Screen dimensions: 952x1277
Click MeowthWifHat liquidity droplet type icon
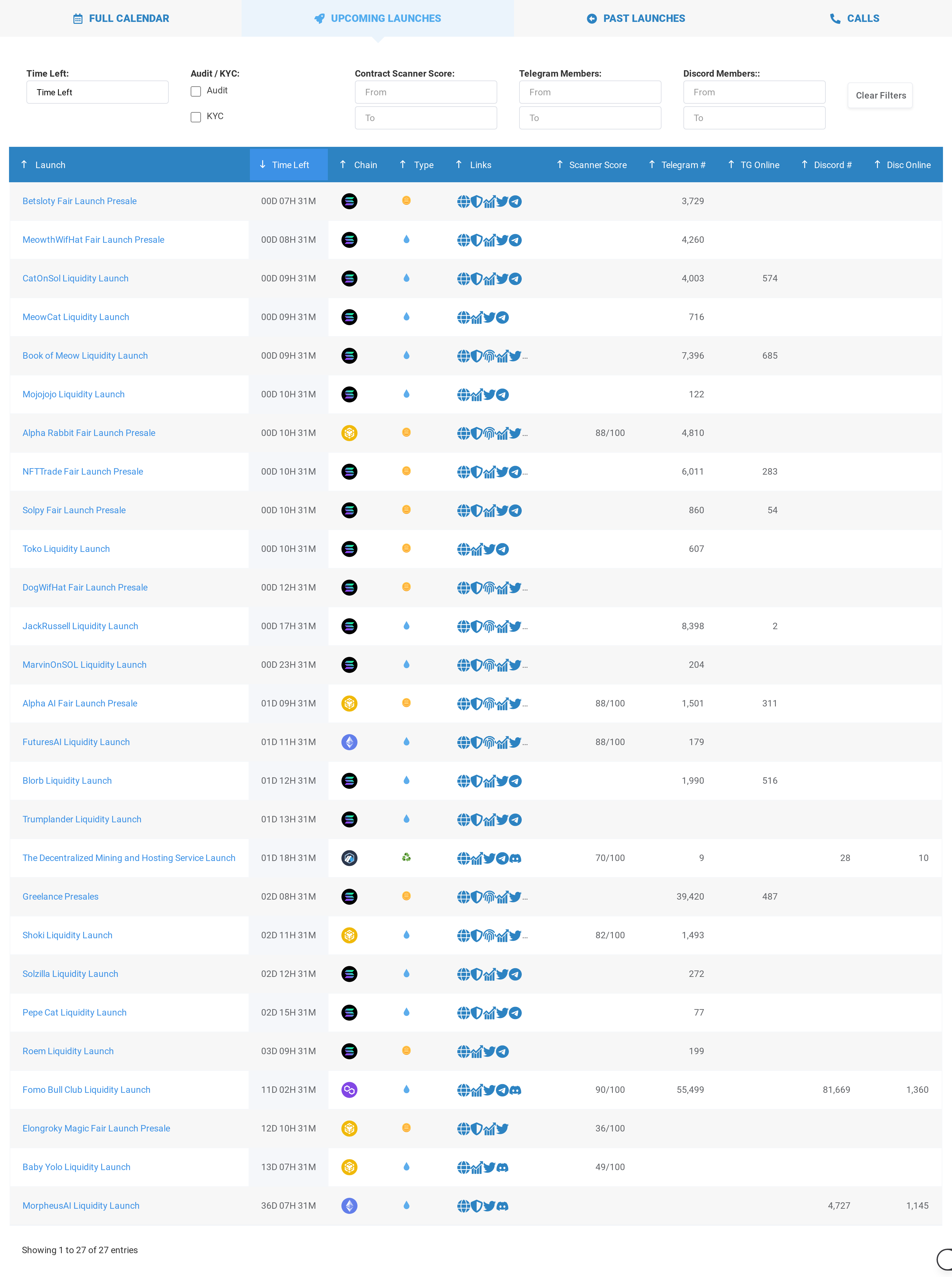coord(406,239)
